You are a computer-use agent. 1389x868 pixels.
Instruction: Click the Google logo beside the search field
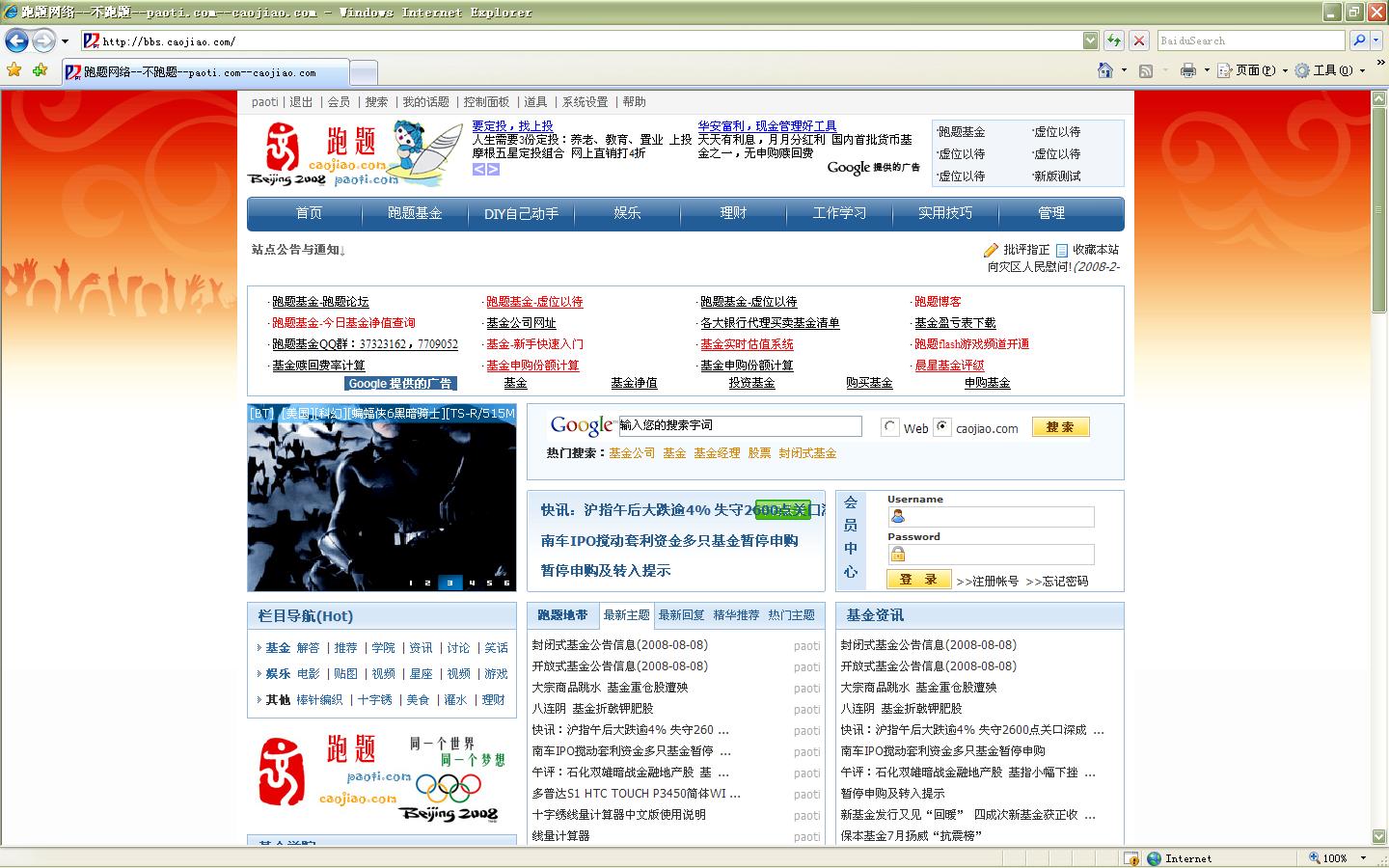tap(582, 425)
